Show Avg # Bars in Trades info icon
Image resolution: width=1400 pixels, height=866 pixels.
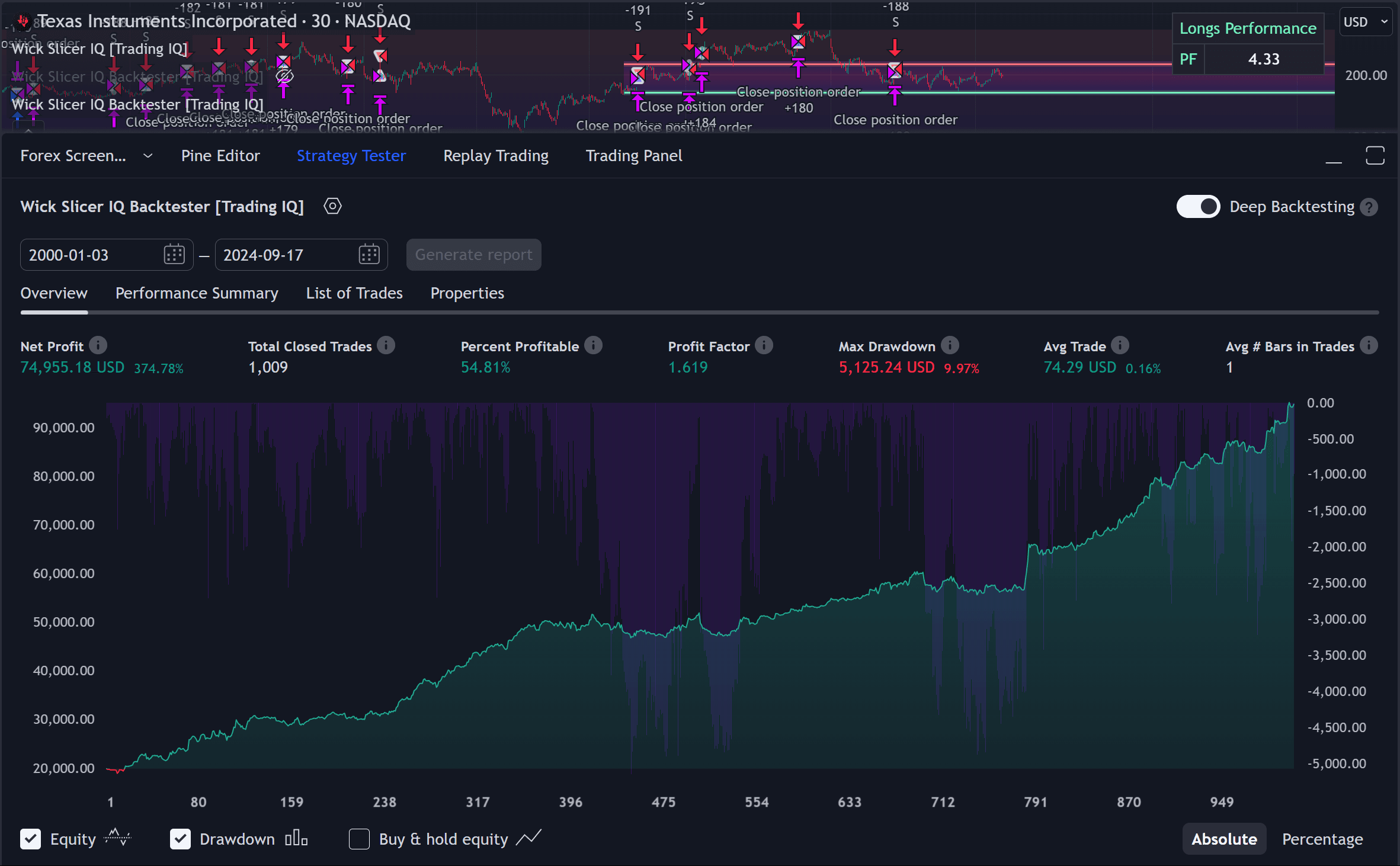pos(1369,345)
